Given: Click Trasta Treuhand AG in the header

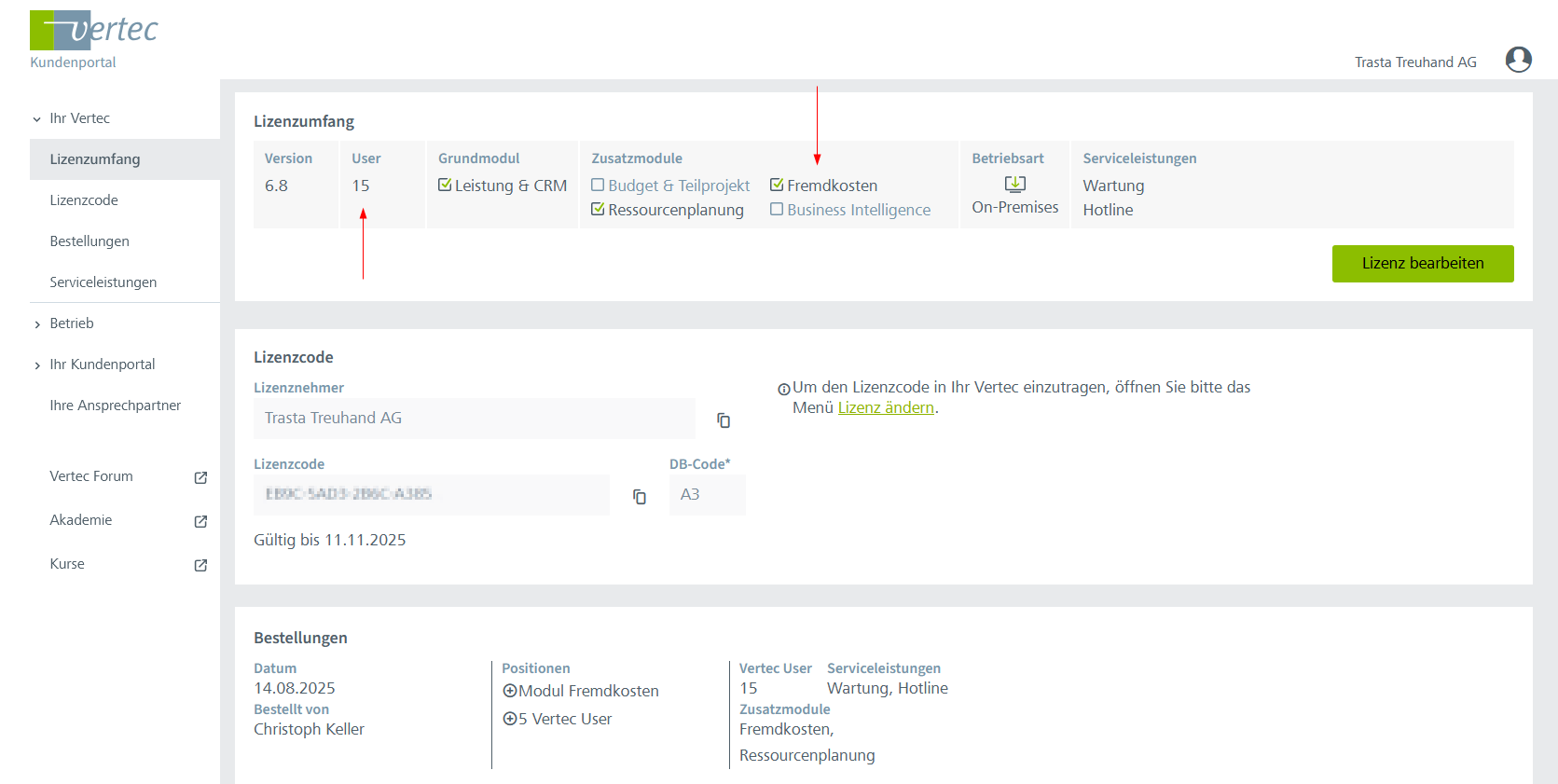Looking at the screenshot, I should (x=1415, y=62).
